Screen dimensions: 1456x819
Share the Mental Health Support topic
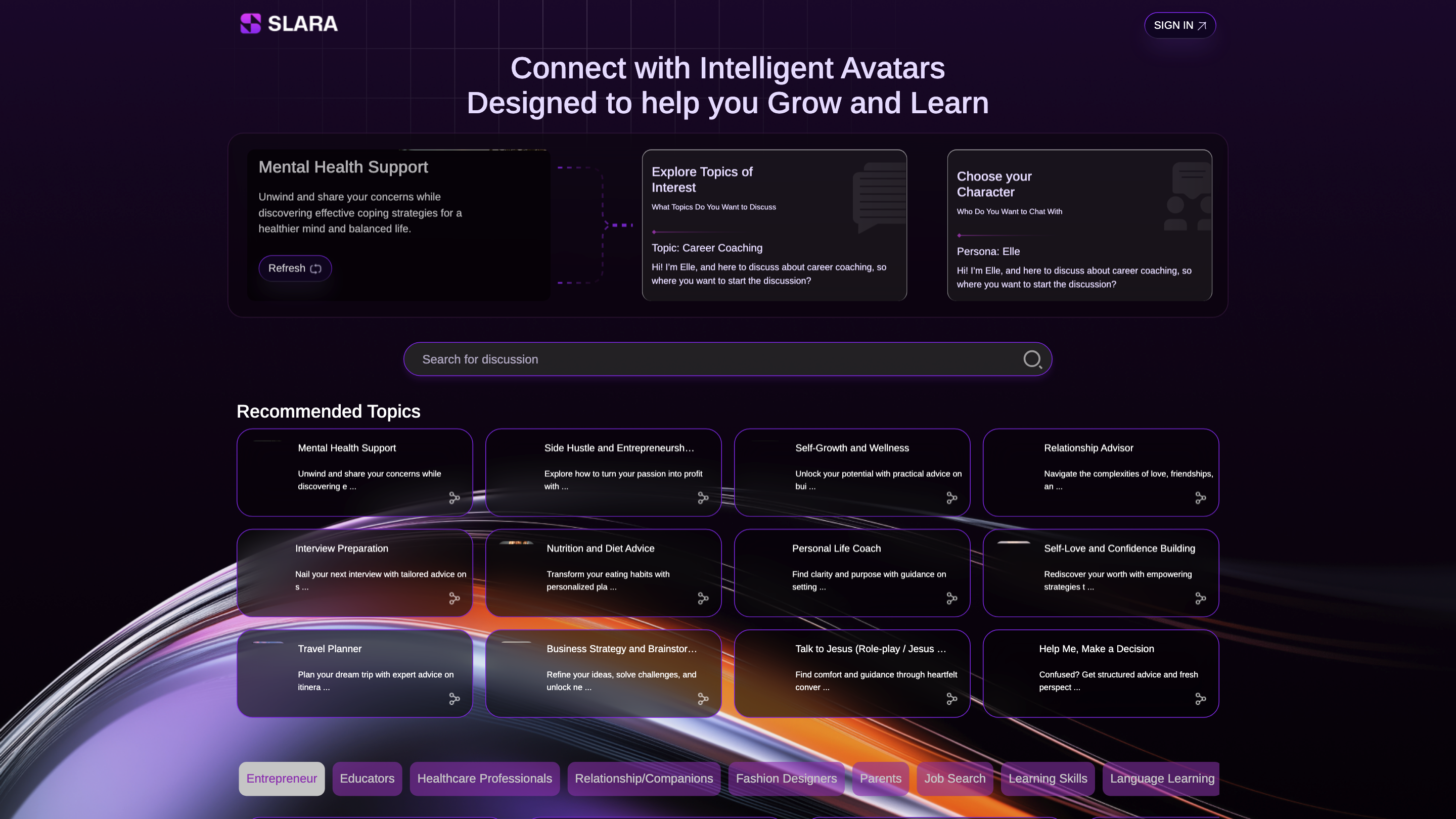click(x=454, y=498)
